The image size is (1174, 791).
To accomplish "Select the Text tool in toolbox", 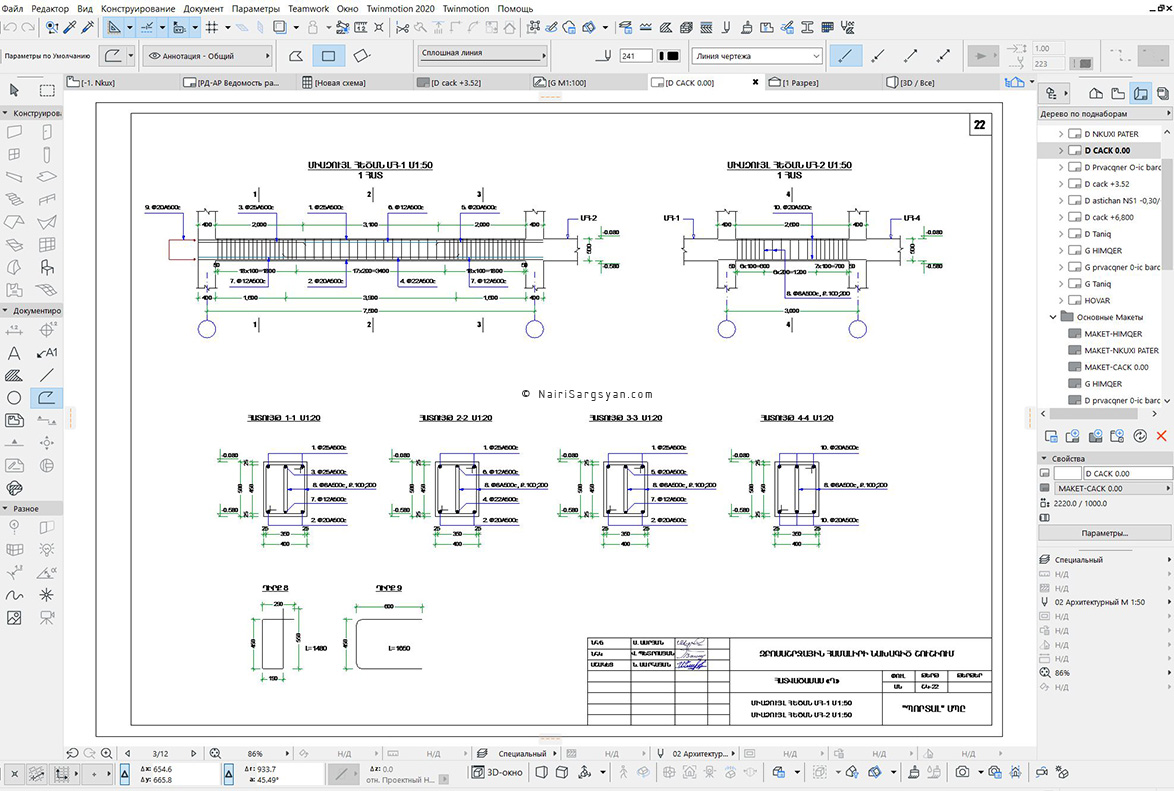I will point(14,353).
